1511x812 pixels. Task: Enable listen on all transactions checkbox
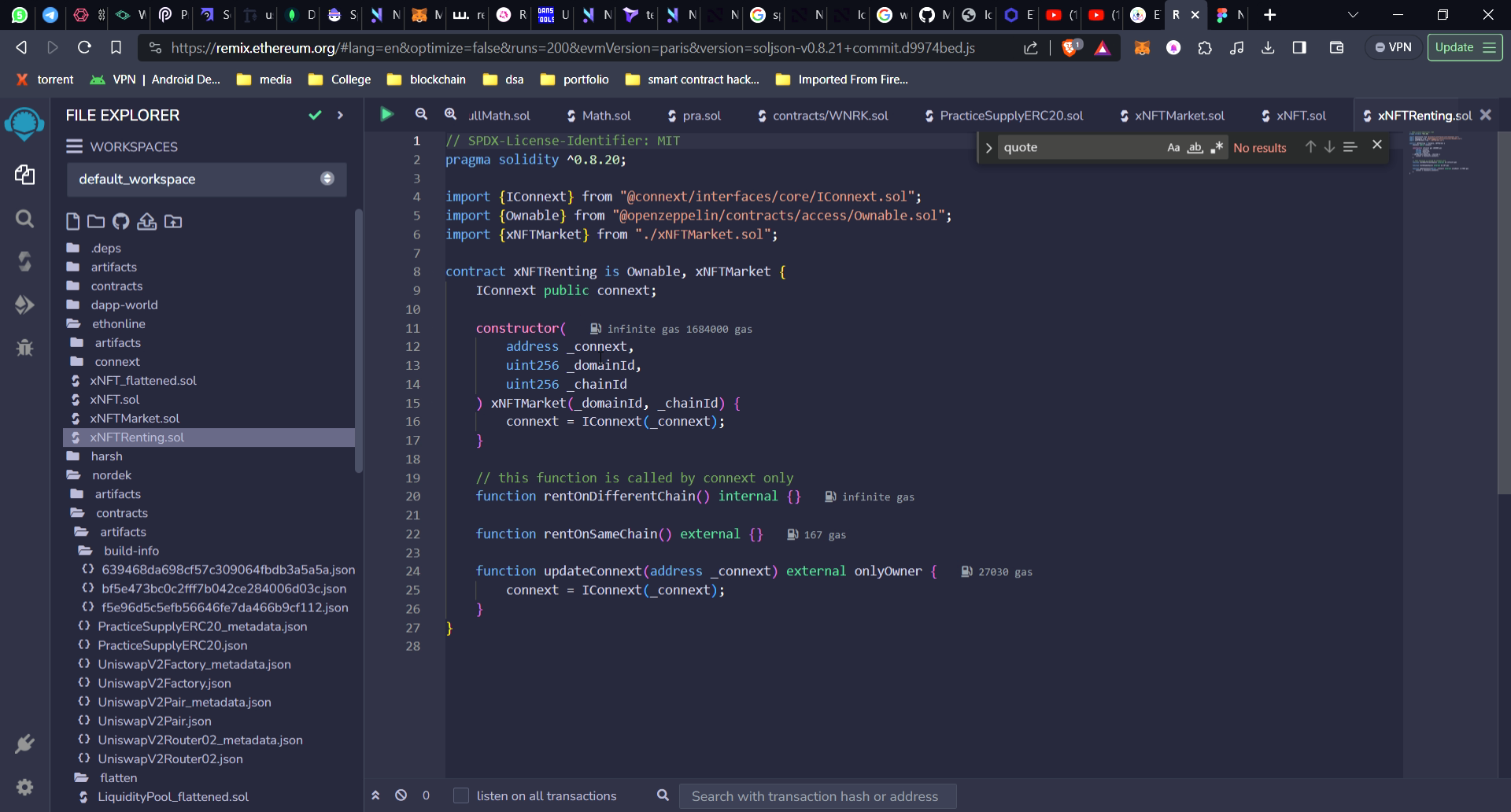[461, 795]
